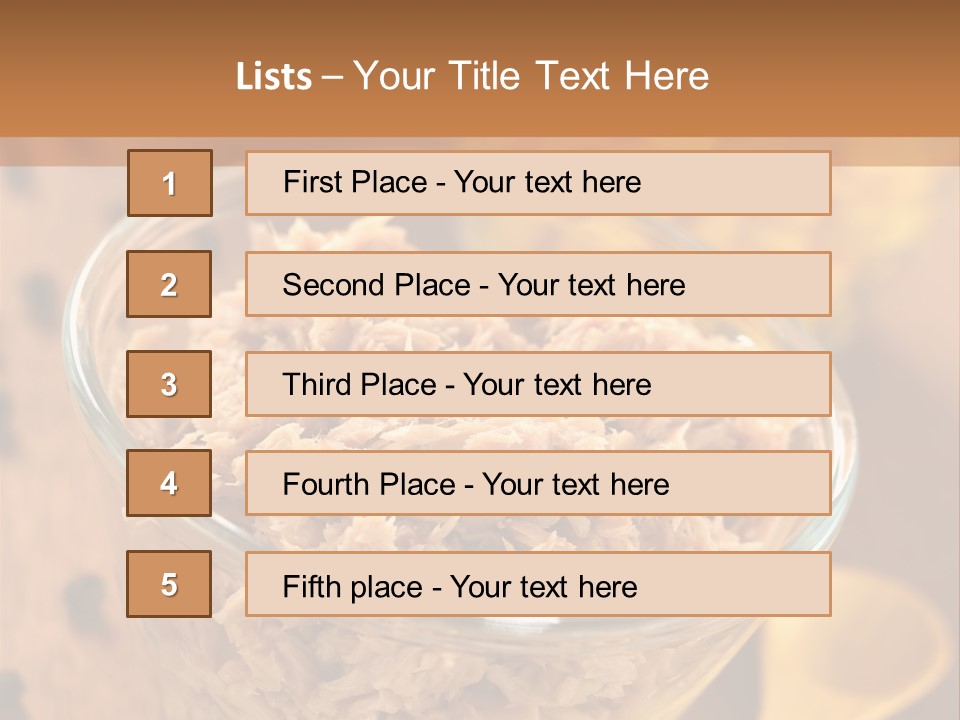Click the words 'Third Place' in the list

pyautogui.click(x=359, y=385)
